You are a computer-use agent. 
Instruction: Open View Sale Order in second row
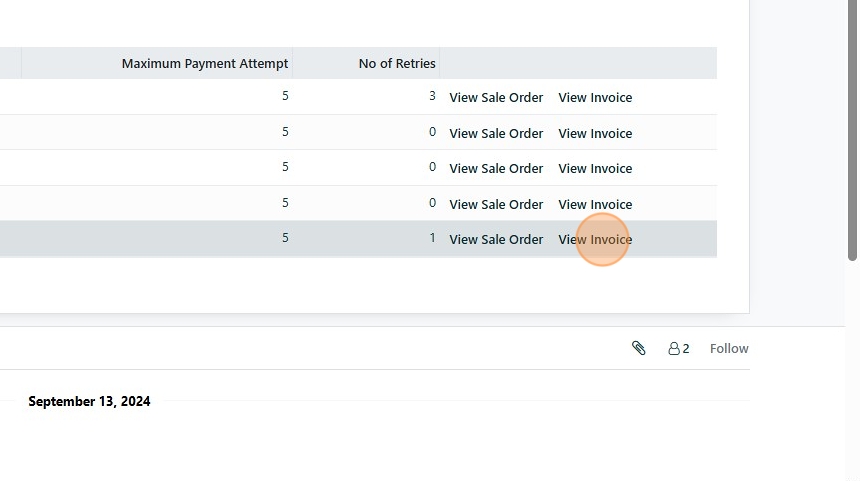click(496, 133)
